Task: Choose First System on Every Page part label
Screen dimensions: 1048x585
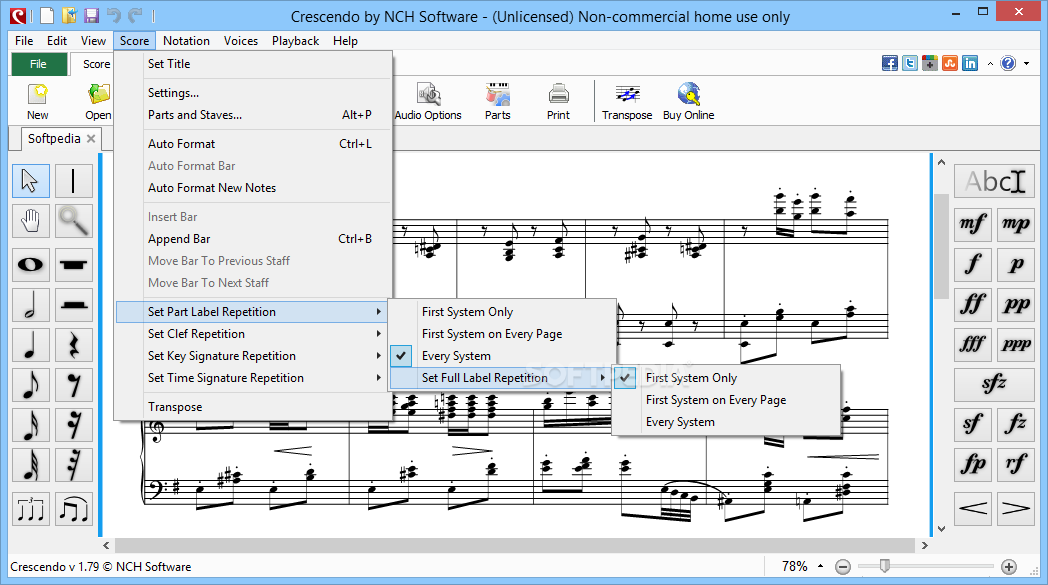Action: click(x=501, y=334)
